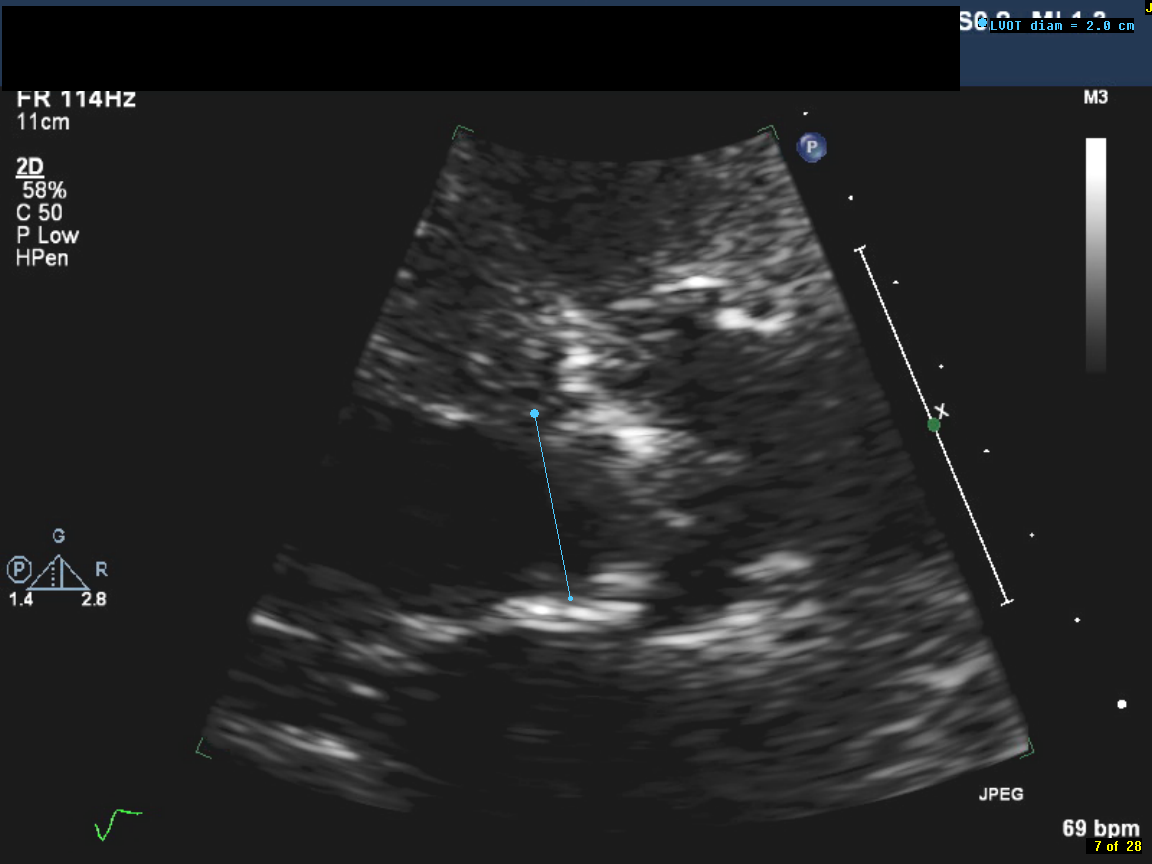The height and width of the screenshot is (864, 1152).
Task: Click the M3 grayscale map label
Action: coord(1096,98)
